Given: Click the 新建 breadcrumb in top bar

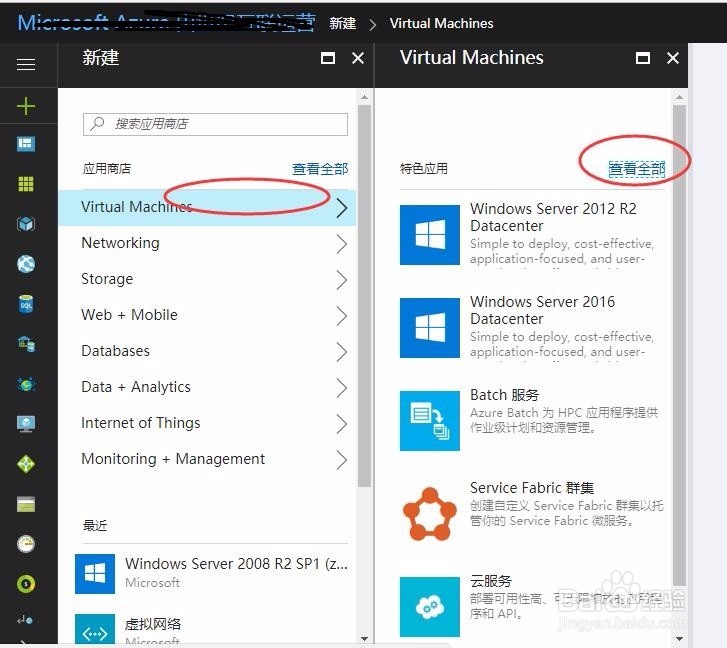Looking at the screenshot, I should click(x=343, y=23).
